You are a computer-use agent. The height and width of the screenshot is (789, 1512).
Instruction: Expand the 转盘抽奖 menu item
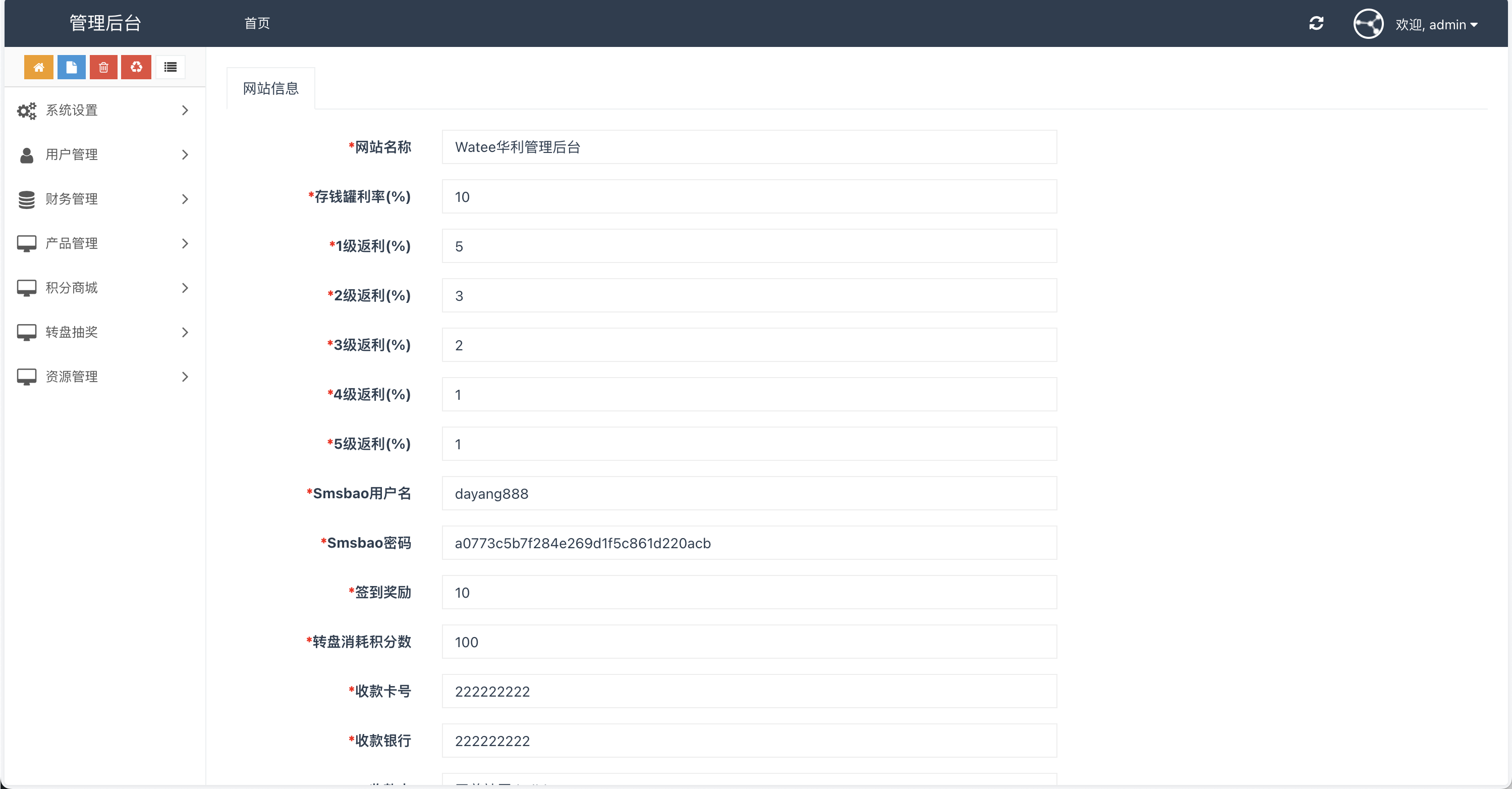click(x=72, y=332)
